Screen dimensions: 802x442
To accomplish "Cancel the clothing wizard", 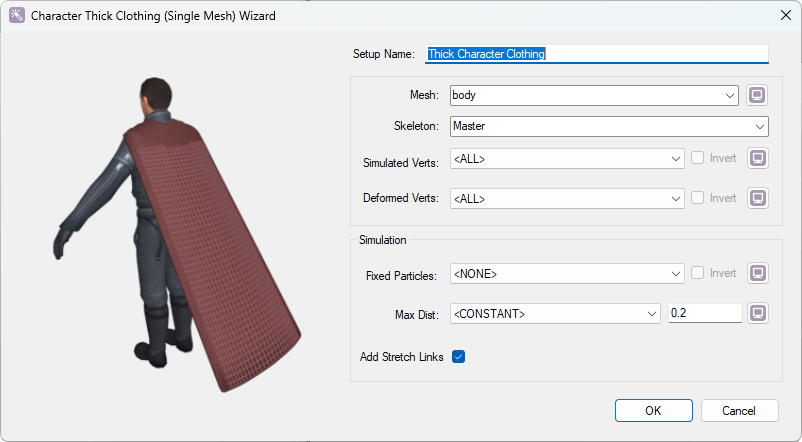I will click(740, 411).
